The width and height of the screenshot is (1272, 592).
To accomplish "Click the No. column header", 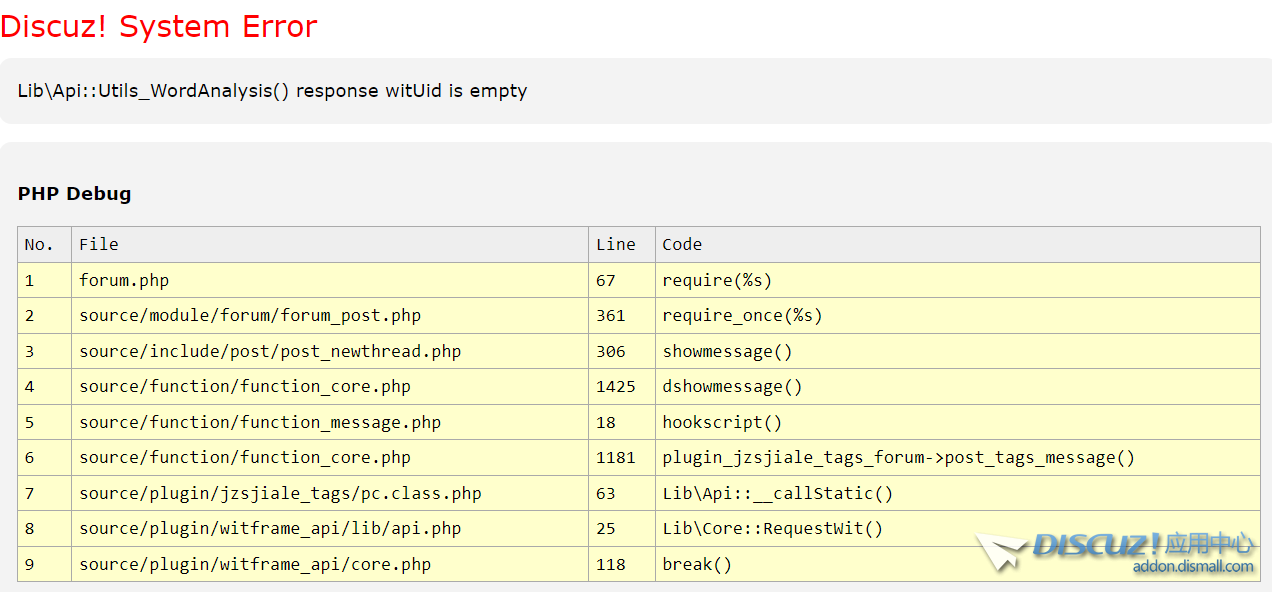I will point(39,244).
